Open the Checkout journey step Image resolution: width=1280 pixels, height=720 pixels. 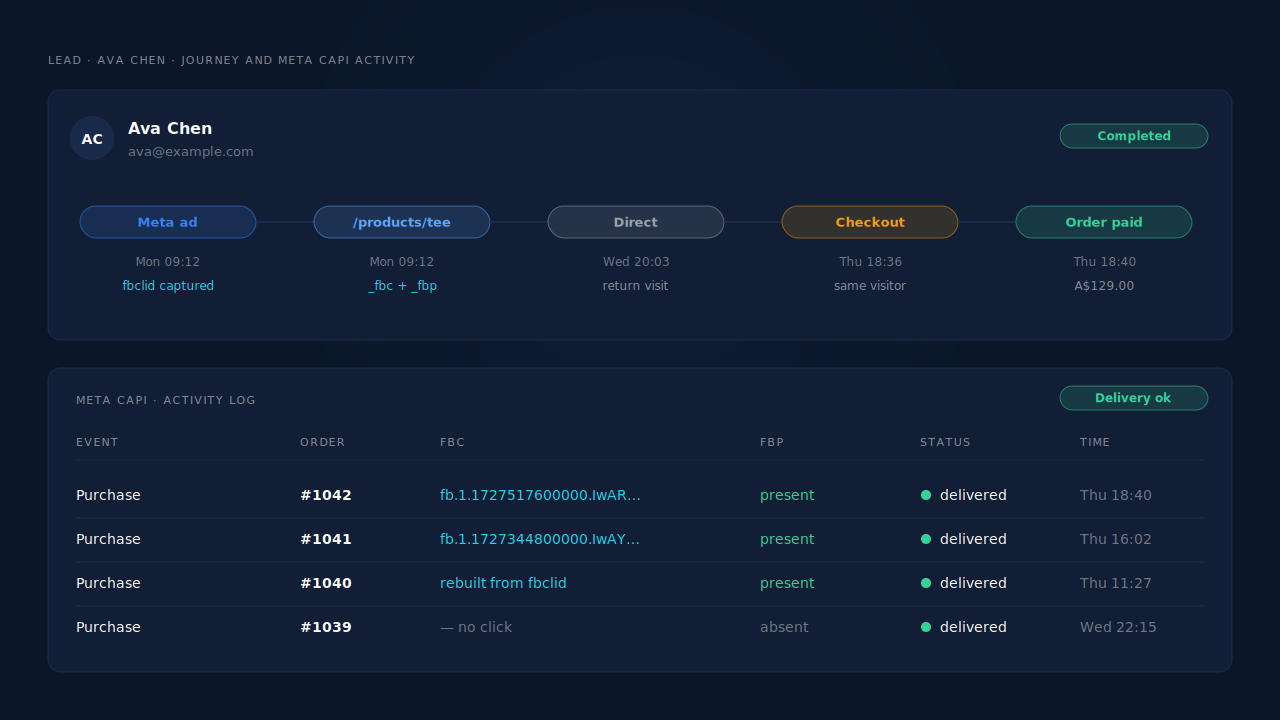coord(870,222)
